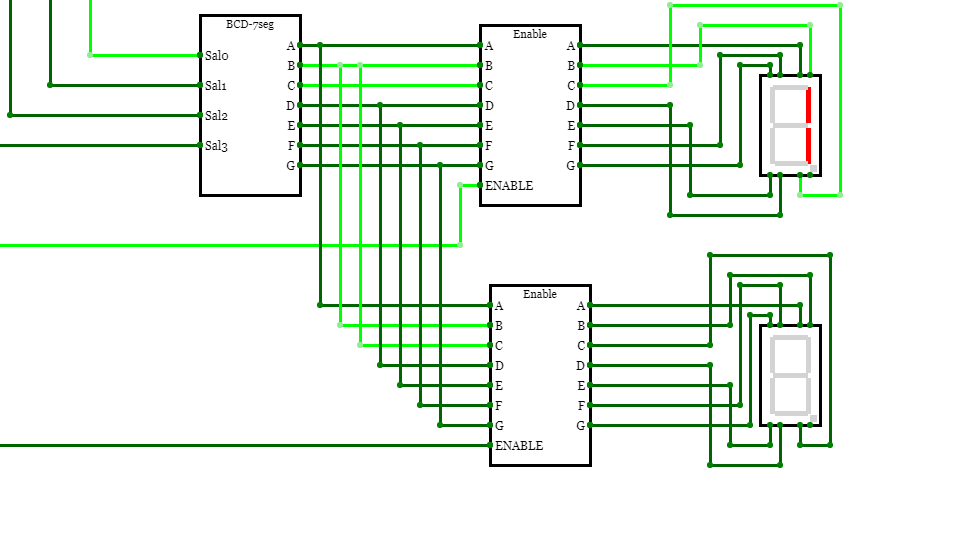
Task: Click output pin A of the BCD-7seg block
Action: tap(300, 45)
